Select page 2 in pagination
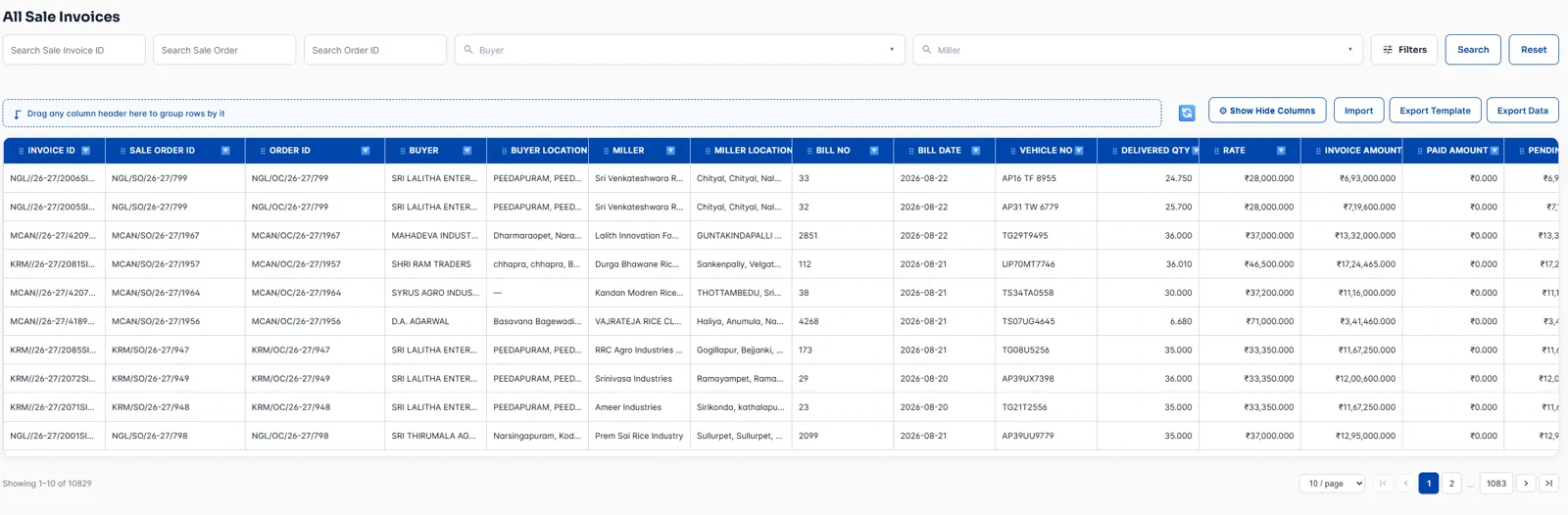 tap(1451, 483)
